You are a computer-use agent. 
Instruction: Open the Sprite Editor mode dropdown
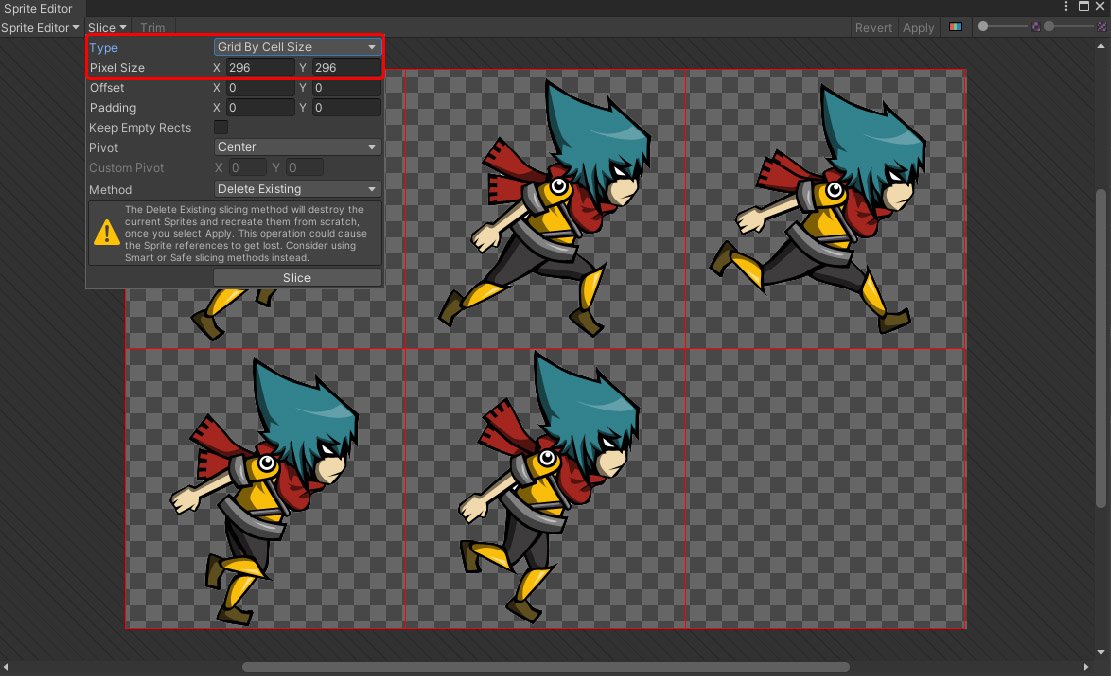pyautogui.click(x=40, y=28)
